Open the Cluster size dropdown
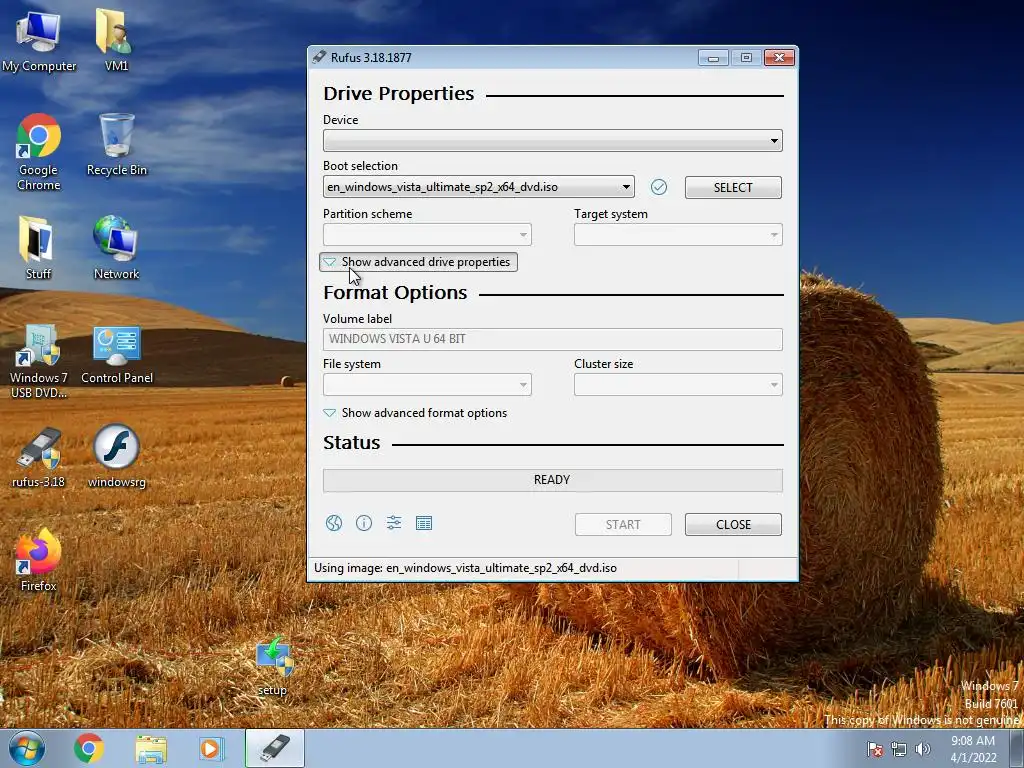The width and height of the screenshot is (1024, 768). [678, 385]
